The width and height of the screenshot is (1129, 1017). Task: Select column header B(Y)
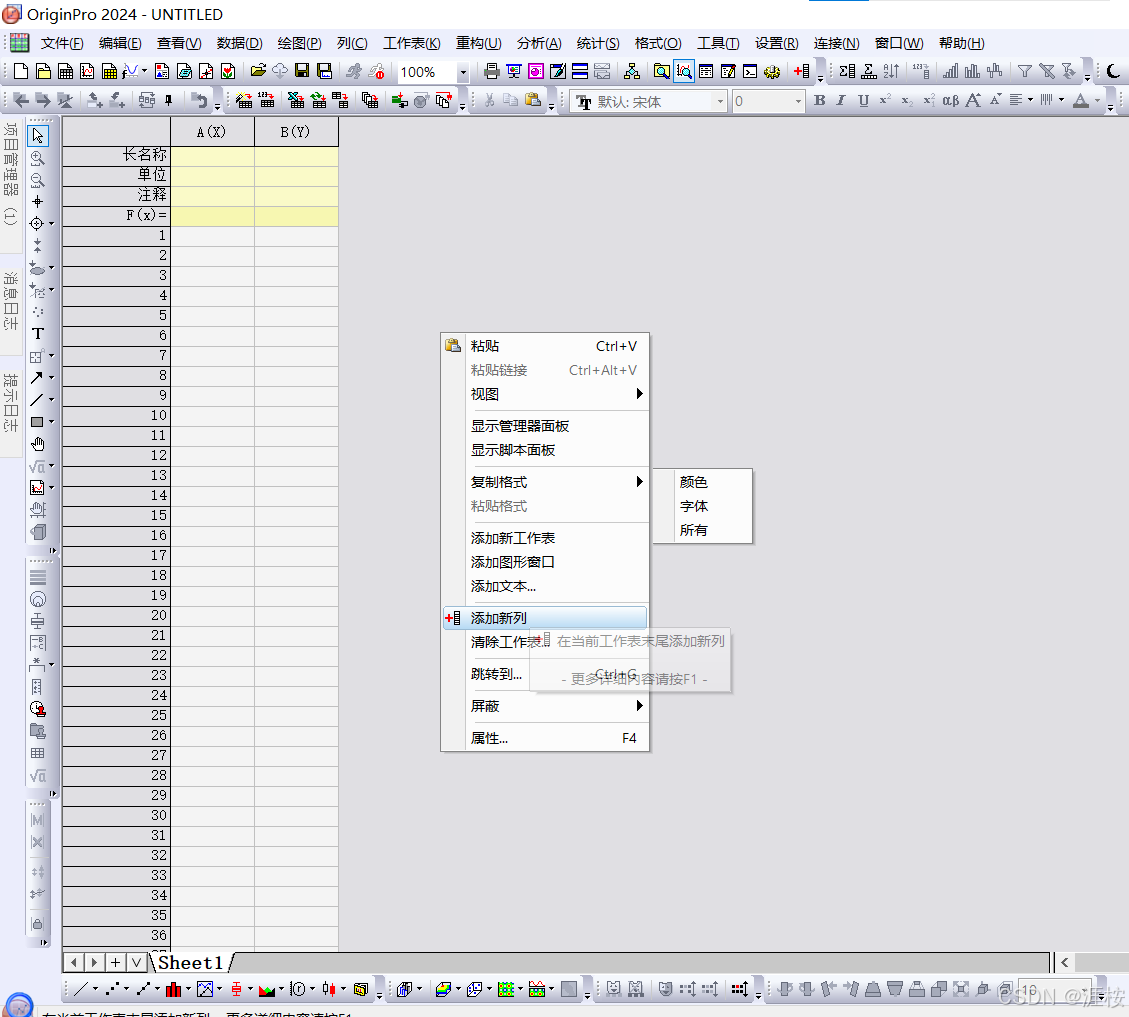pyautogui.click(x=296, y=132)
